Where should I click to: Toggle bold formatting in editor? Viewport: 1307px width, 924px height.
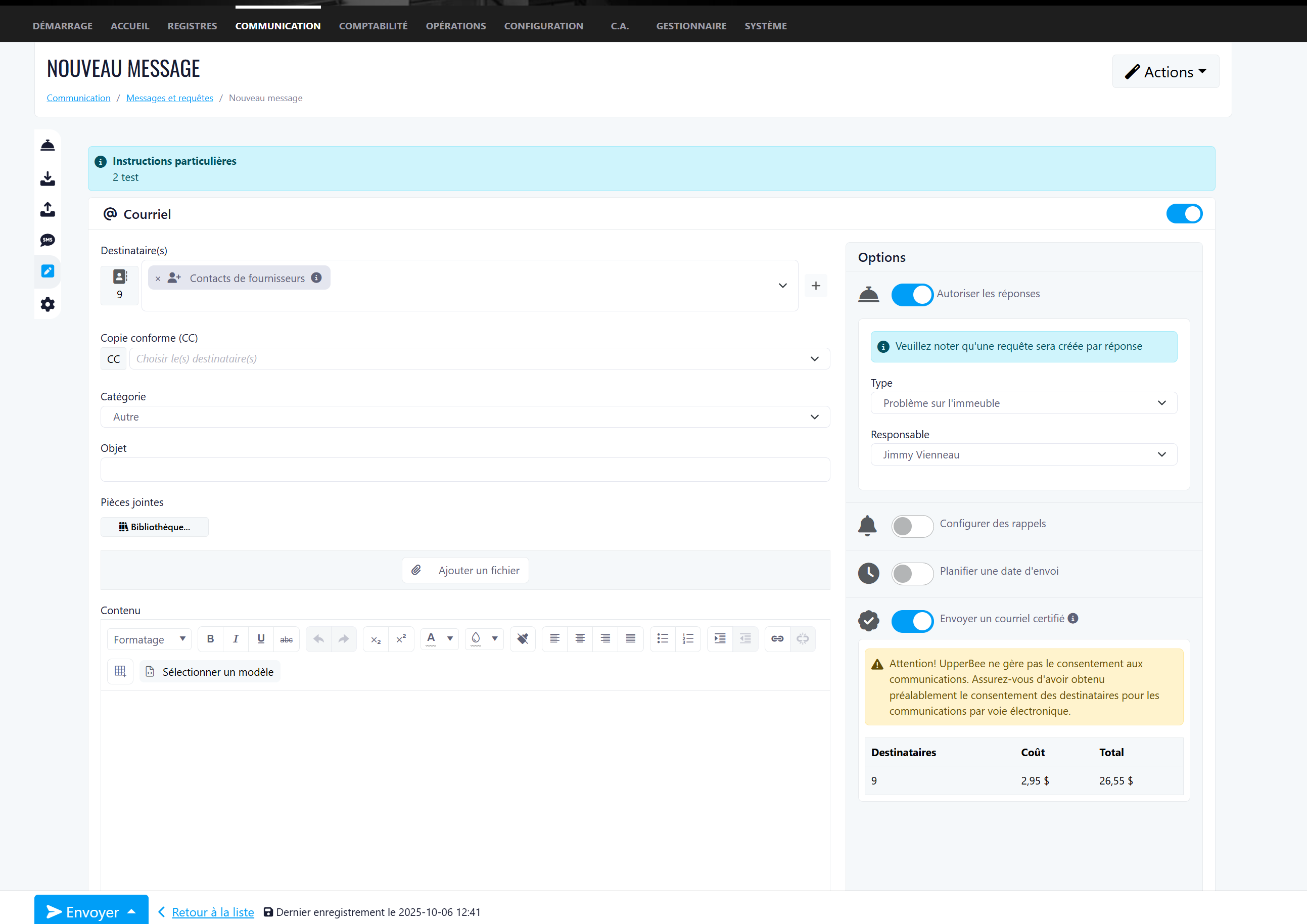point(210,639)
